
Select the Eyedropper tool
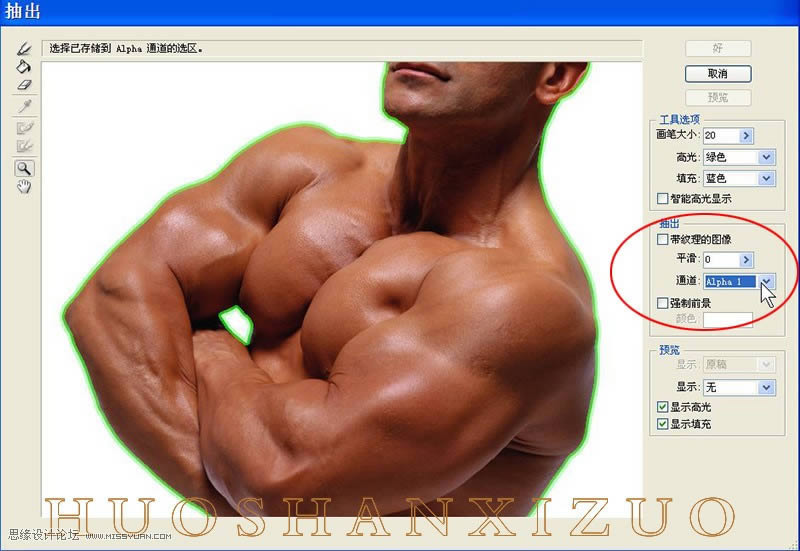25,107
